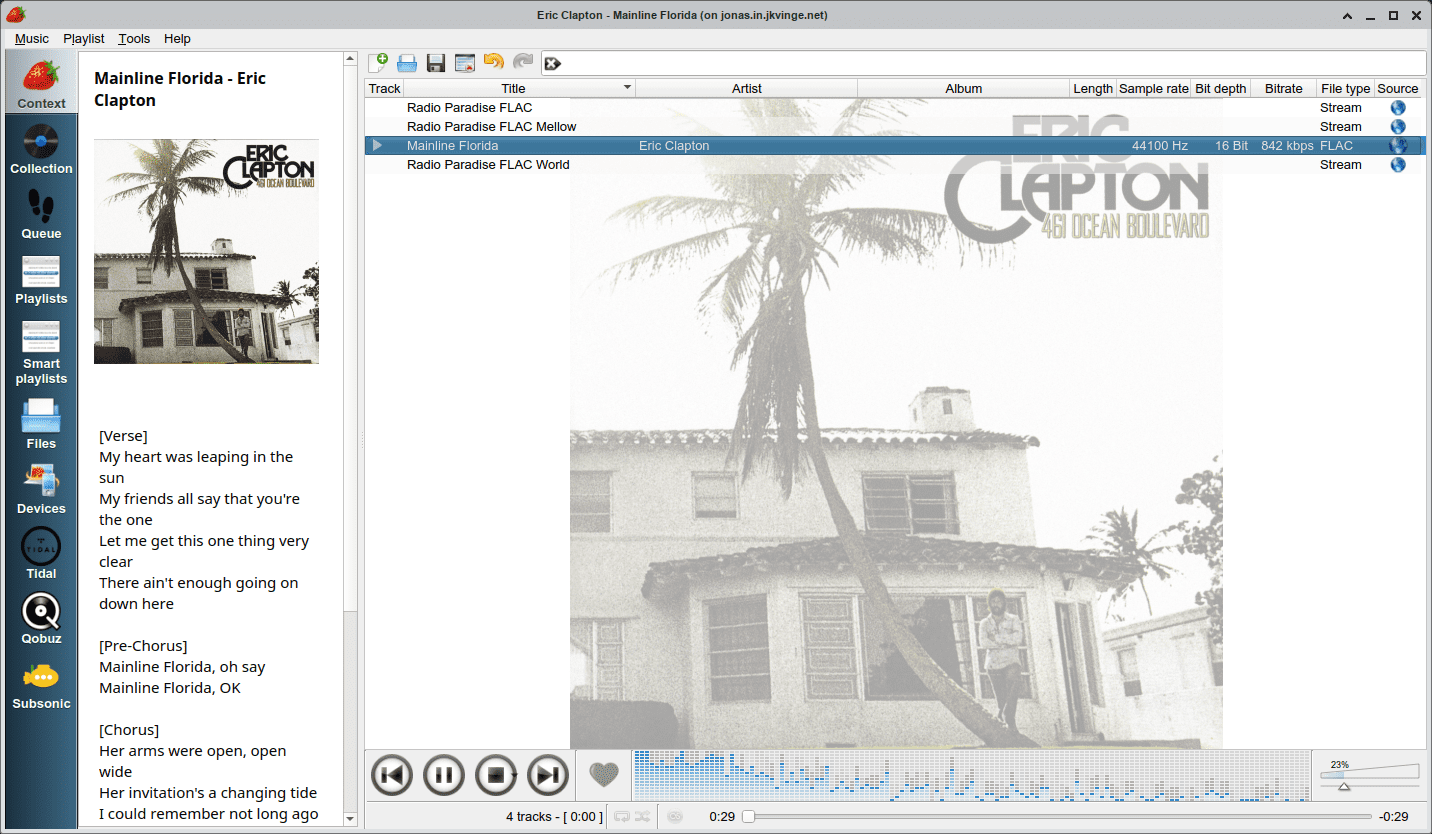Viewport: 1432px width, 834px height.
Task: Click the grey redo arrow
Action: [523, 63]
